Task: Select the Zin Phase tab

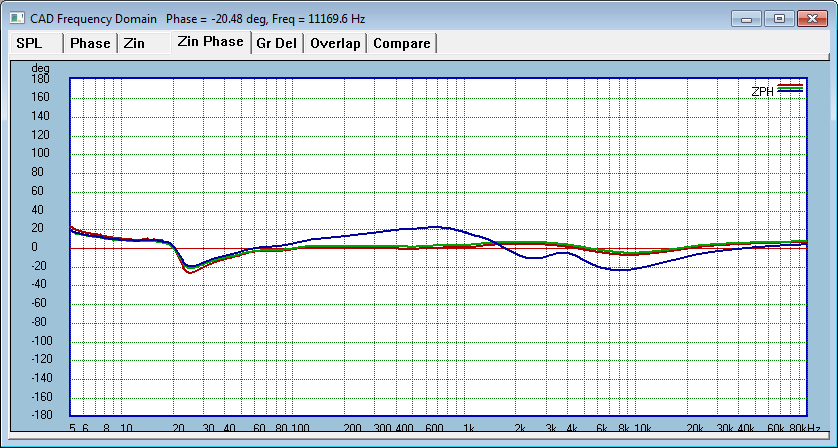Action: (211, 42)
